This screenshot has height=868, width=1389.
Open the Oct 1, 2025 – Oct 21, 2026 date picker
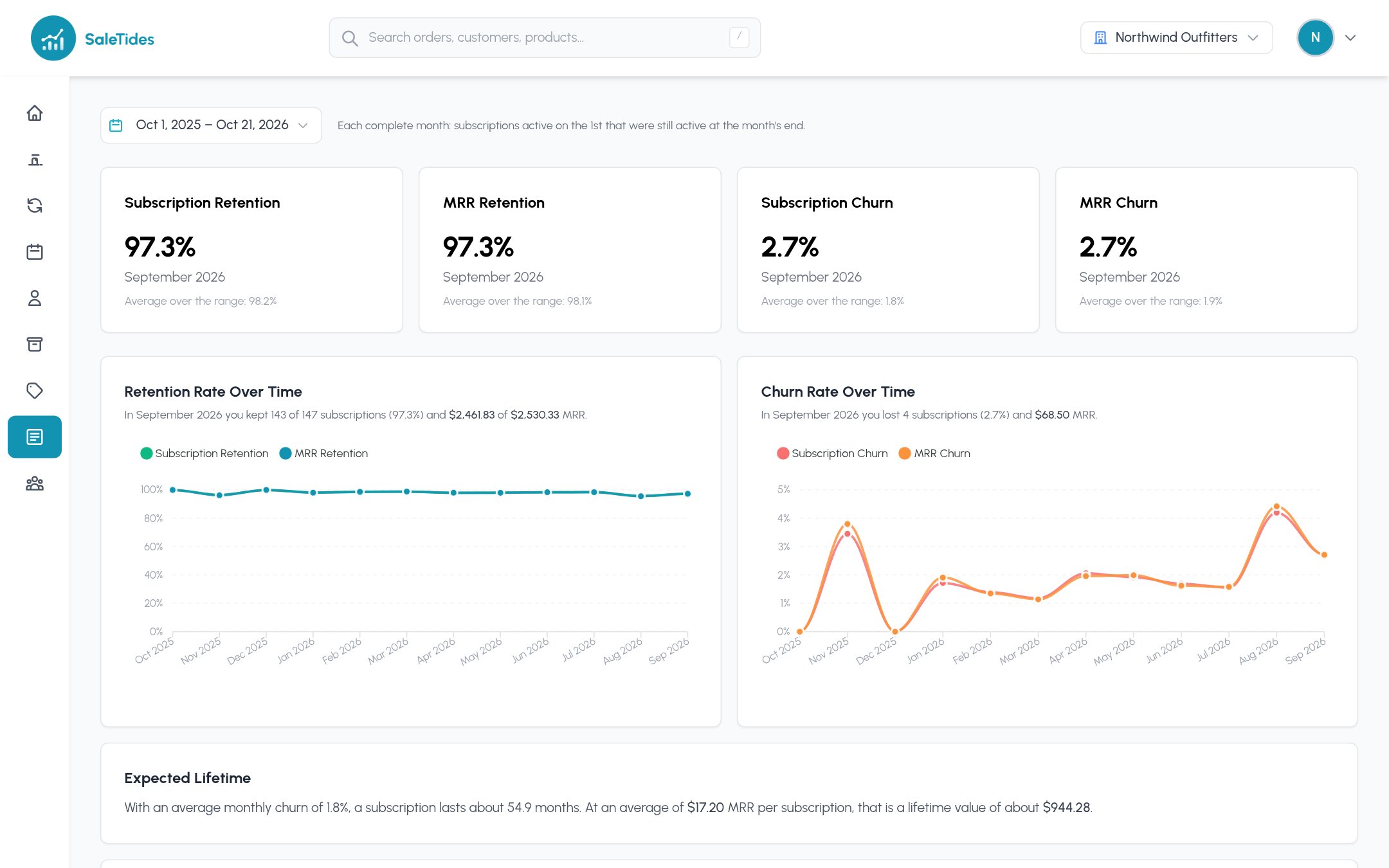tap(211, 125)
